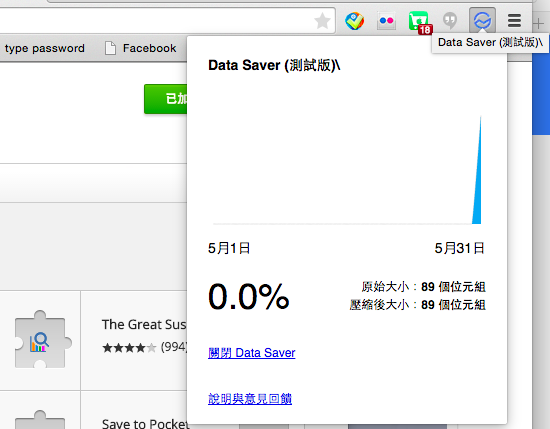This screenshot has width=550, height=429.
Task: Click the 0.0% savings figure
Action: (249, 297)
